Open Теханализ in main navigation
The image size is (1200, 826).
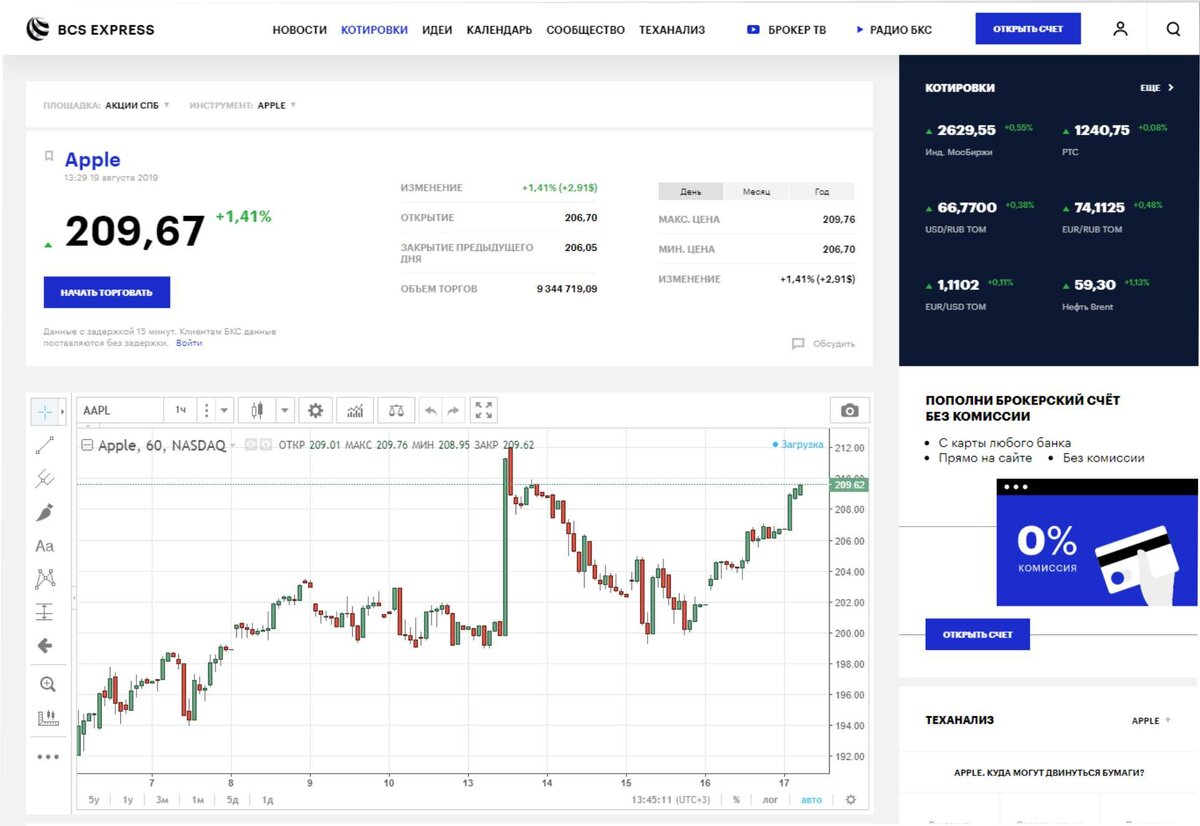tap(672, 30)
